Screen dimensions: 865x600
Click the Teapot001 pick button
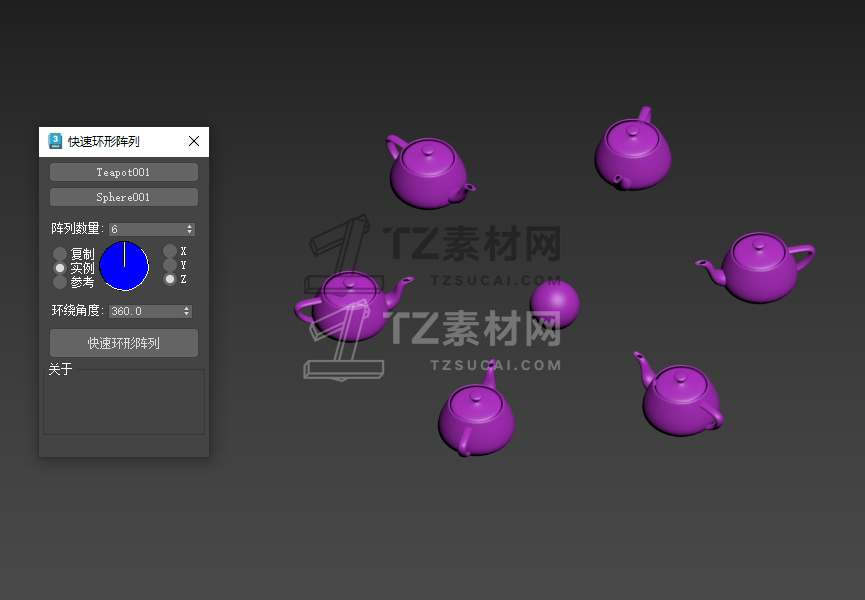[124, 172]
